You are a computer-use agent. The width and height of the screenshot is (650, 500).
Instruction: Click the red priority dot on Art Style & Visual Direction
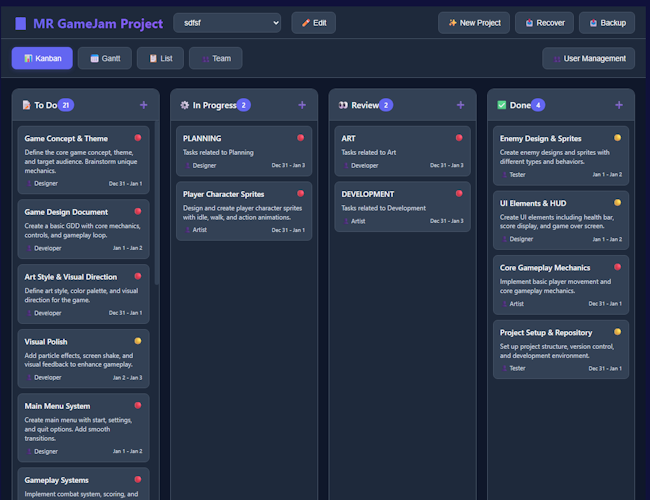138,276
